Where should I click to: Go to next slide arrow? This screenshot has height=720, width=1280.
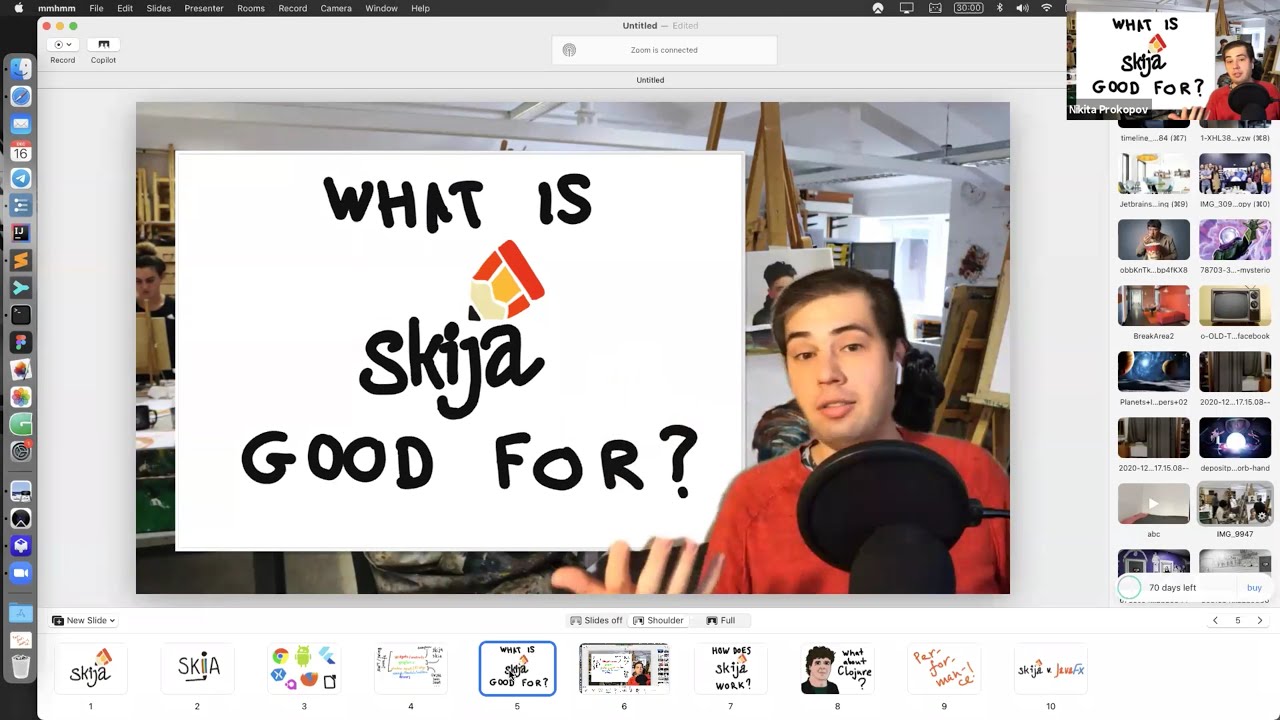pyautogui.click(x=1259, y=620)
